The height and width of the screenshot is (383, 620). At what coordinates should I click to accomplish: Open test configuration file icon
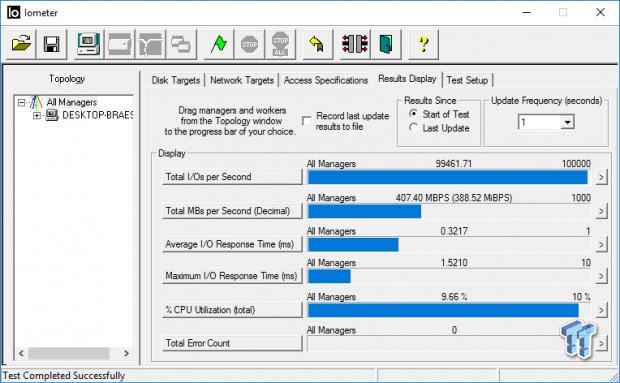click(21, 44)
